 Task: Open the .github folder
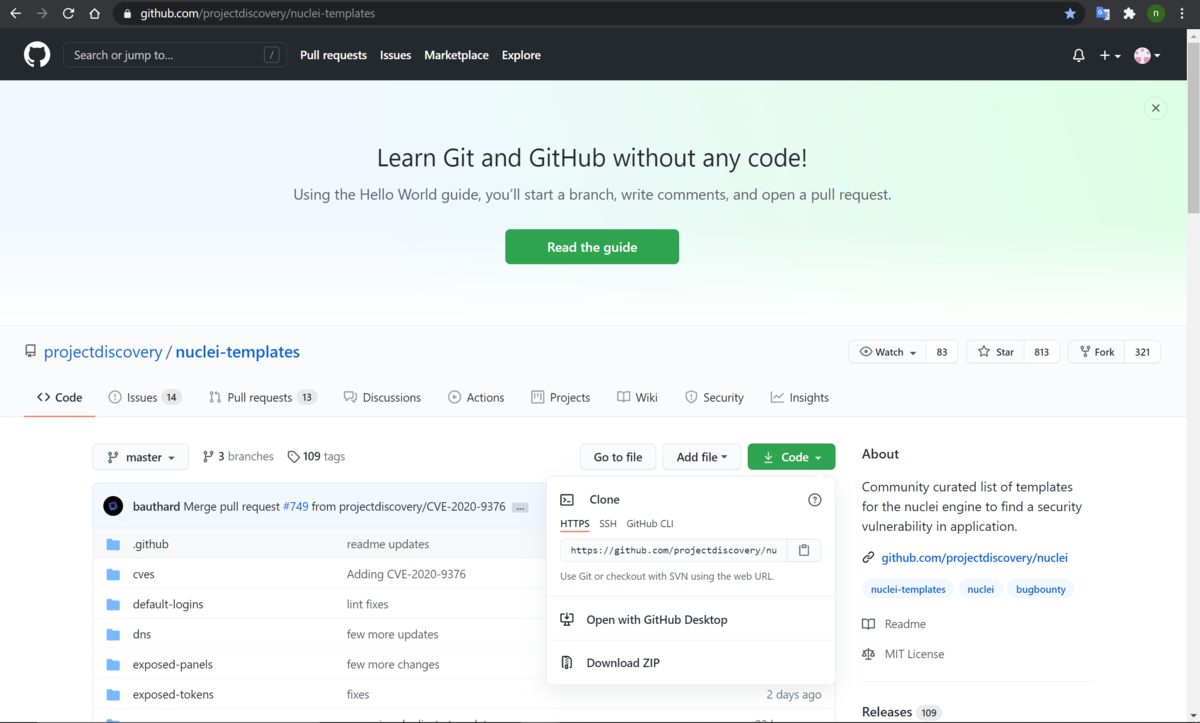point(150,544)
